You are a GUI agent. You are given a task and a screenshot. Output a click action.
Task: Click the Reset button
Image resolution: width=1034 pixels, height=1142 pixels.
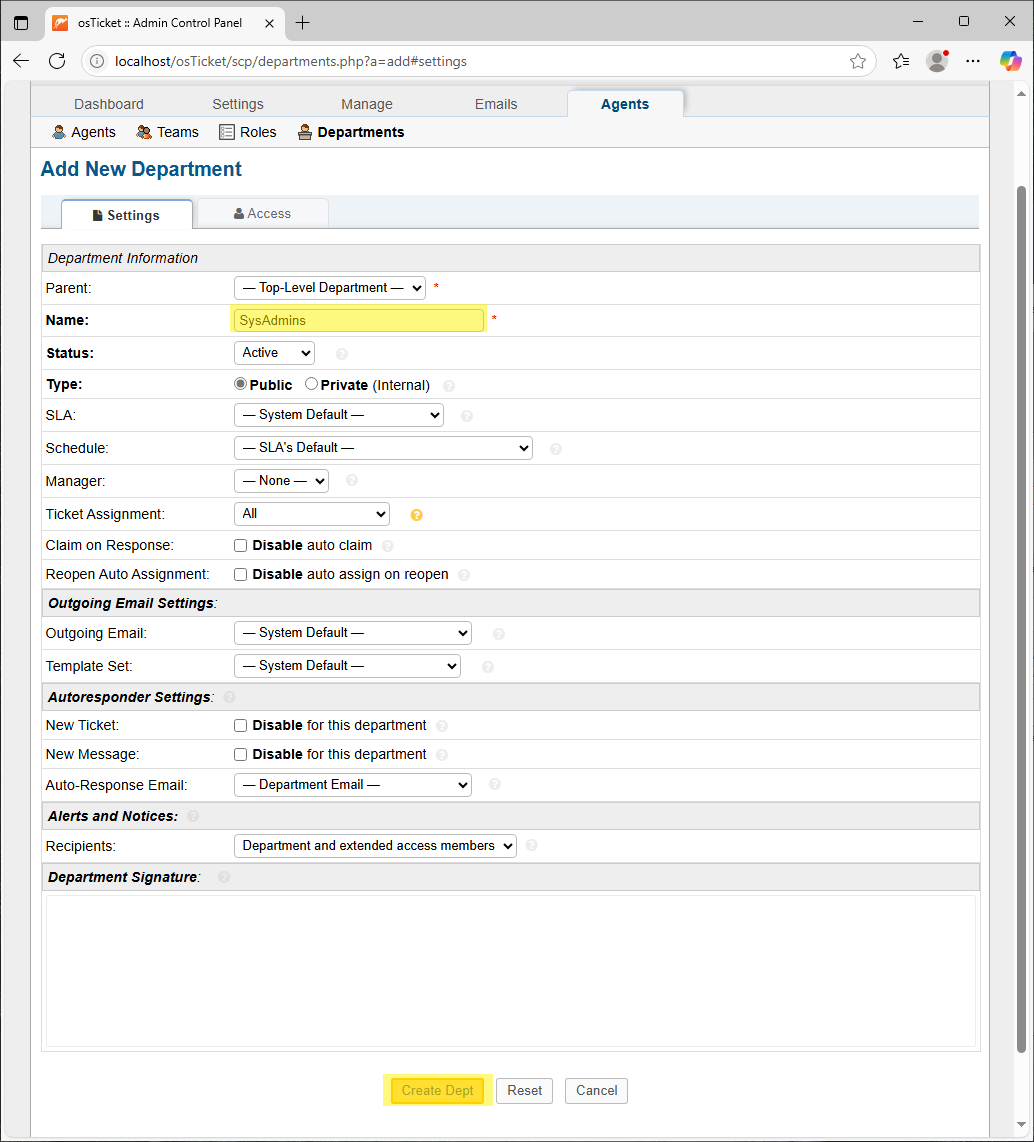pos(524,1090)
